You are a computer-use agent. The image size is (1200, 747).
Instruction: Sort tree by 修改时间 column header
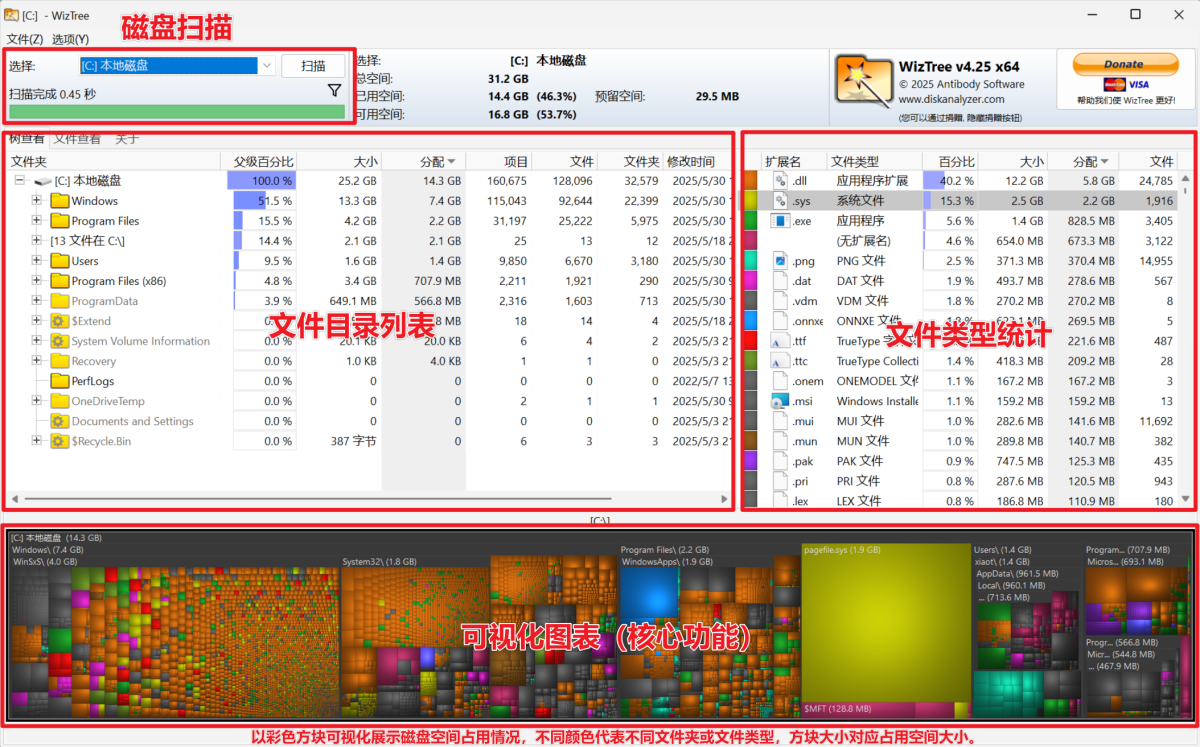pos(691,161)
